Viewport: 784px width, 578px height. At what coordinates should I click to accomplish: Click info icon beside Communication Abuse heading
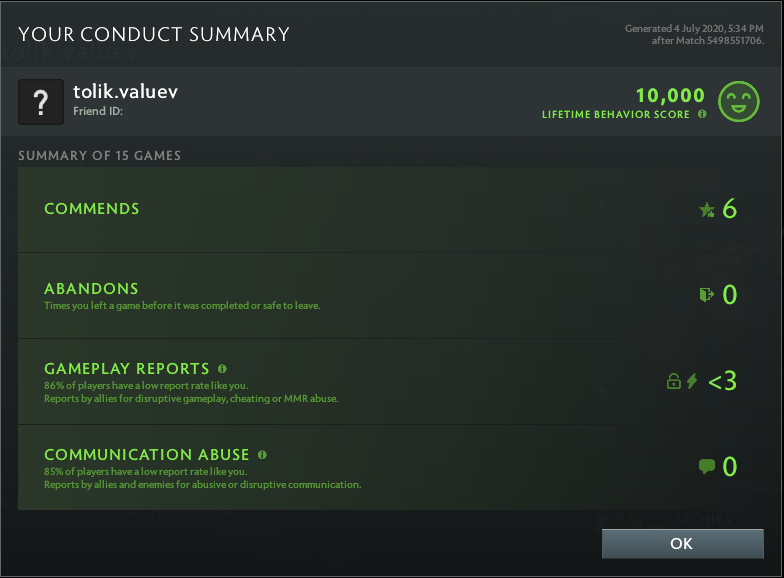[262, 454]
